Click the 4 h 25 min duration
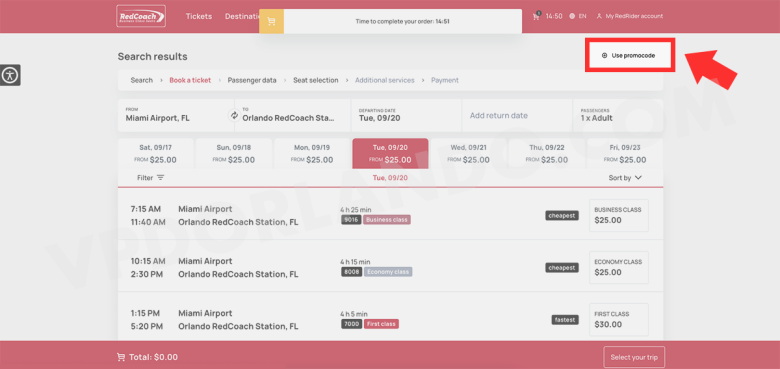This screenshot has height=369, width=780. click(356, 209)
